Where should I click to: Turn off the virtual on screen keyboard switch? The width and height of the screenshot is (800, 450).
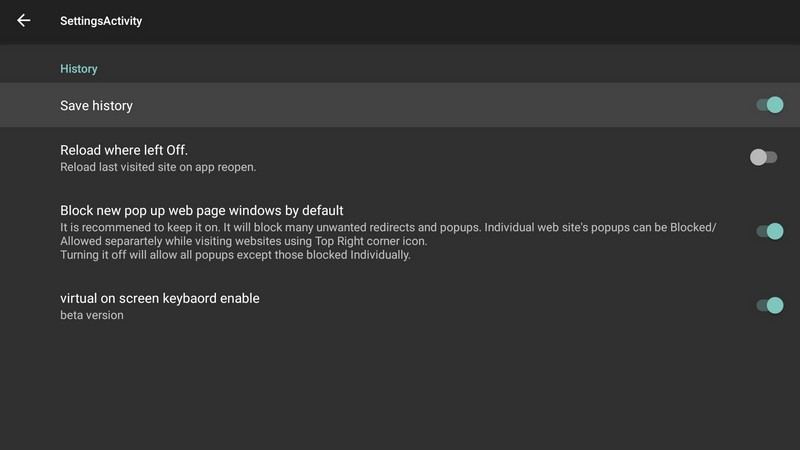tap(768, 305)
